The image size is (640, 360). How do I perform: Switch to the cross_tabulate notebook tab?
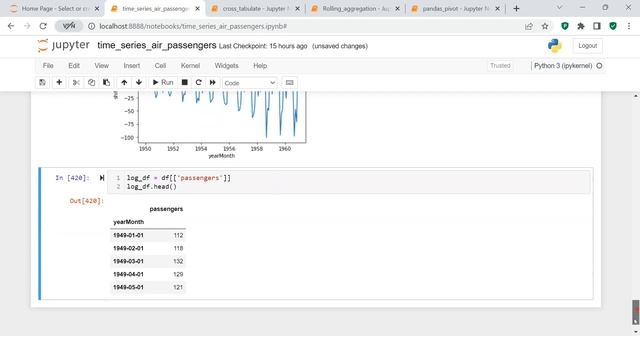pos(255,9)
